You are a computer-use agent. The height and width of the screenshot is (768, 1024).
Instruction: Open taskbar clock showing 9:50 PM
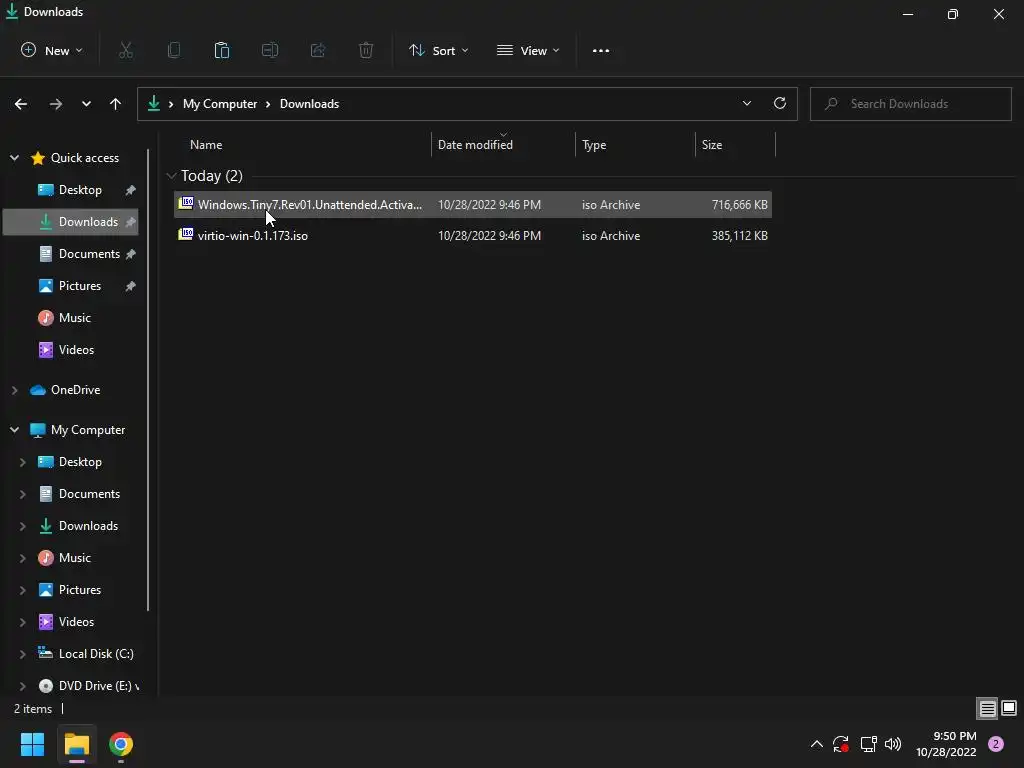pos(946,744)
